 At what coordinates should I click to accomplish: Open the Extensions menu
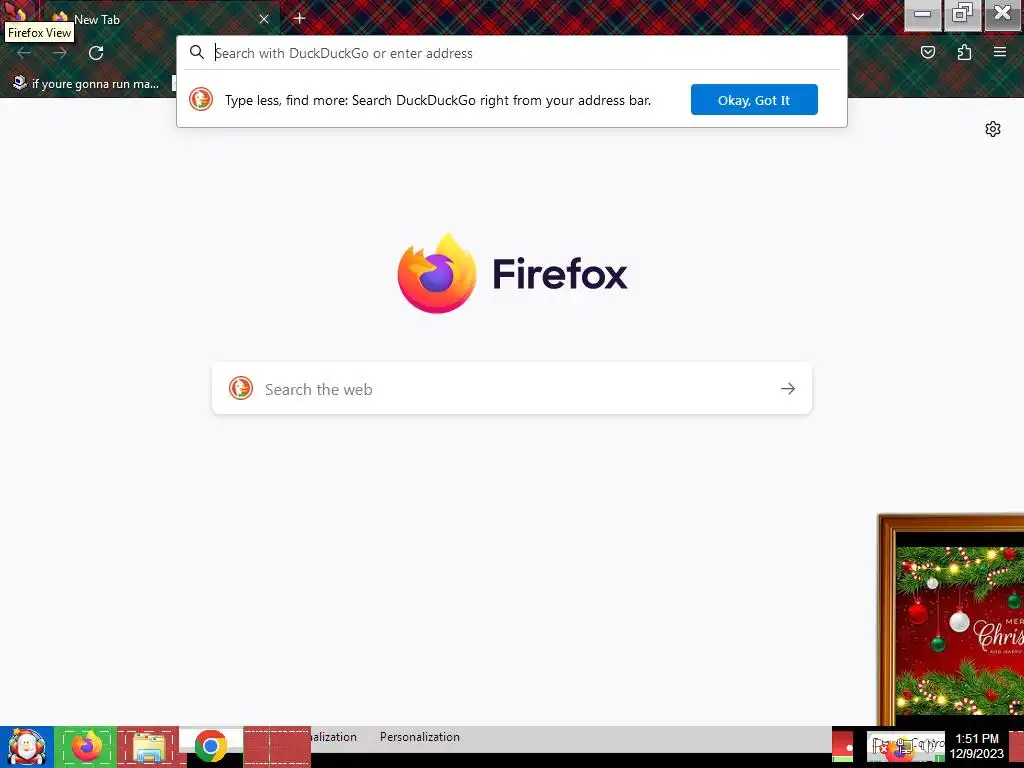tap(964, 52)
